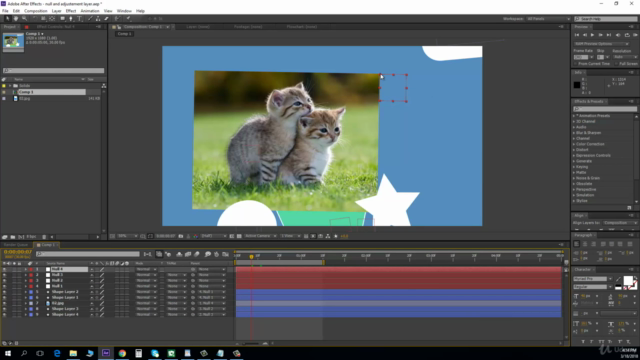This screenshot has width=640, height=360.
Task: Click the white fill color swatch in Character panel
Action: coord(628,280)
